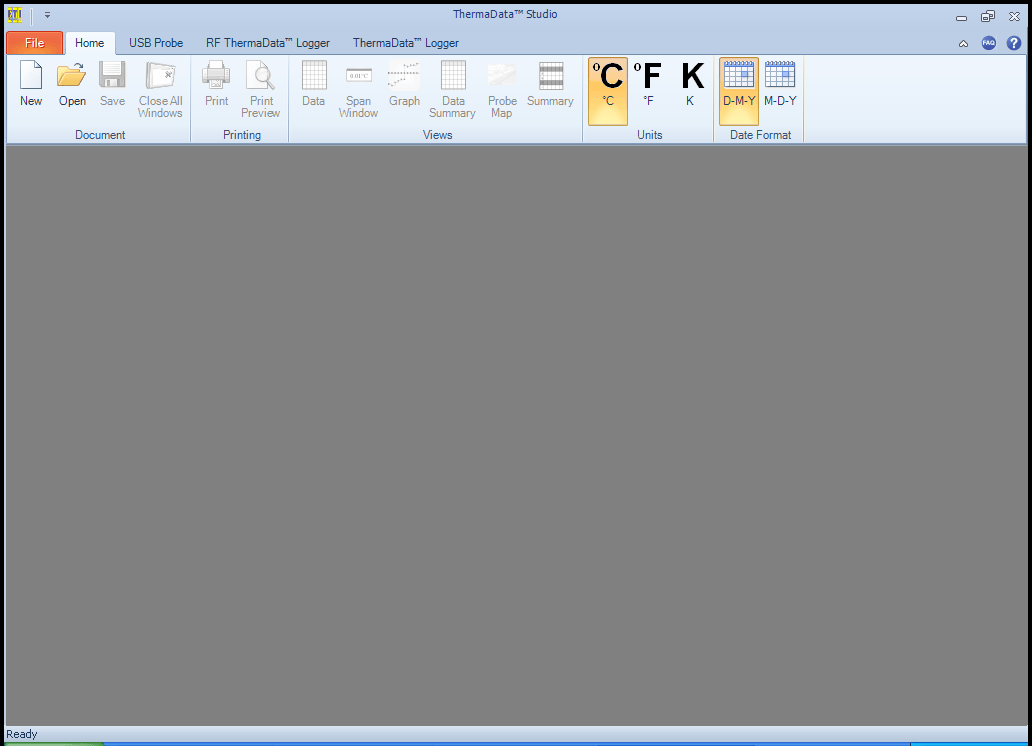The height and width of the screenshot is (746, 1032).
Task: Minimize the ThermaData Studio window
Action: [962, 17]
